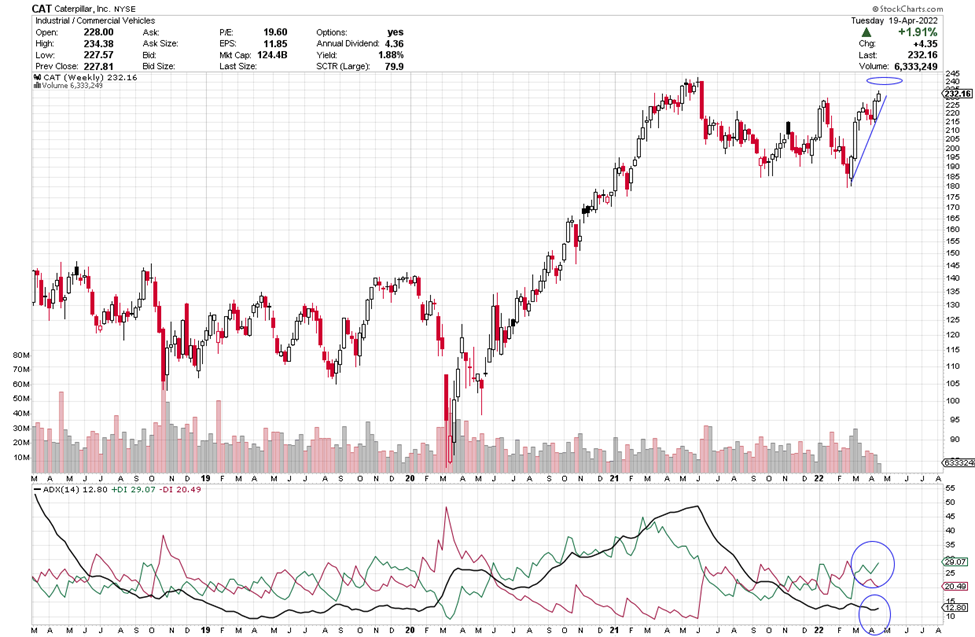Click the black ADX line marker in legend
975x637 pixels.
(x=37, y=490)
